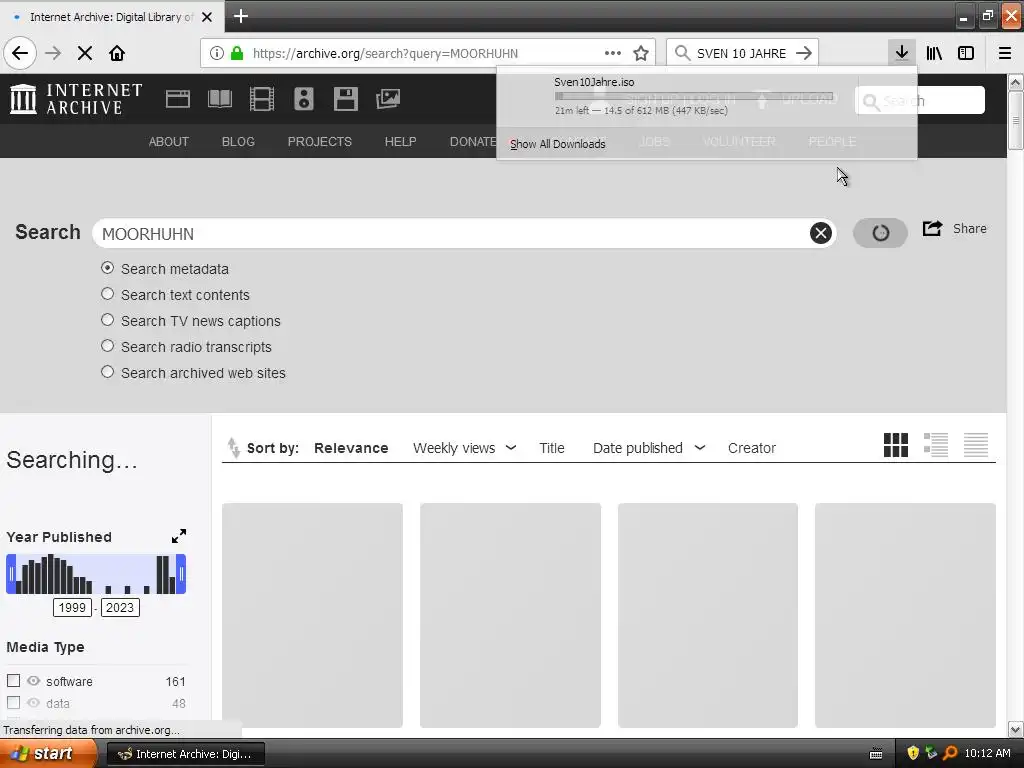Click the right handle of the year range slider
Viewport: 1024px width, 768px height.
pyautogui.click(x=181, y=574)
